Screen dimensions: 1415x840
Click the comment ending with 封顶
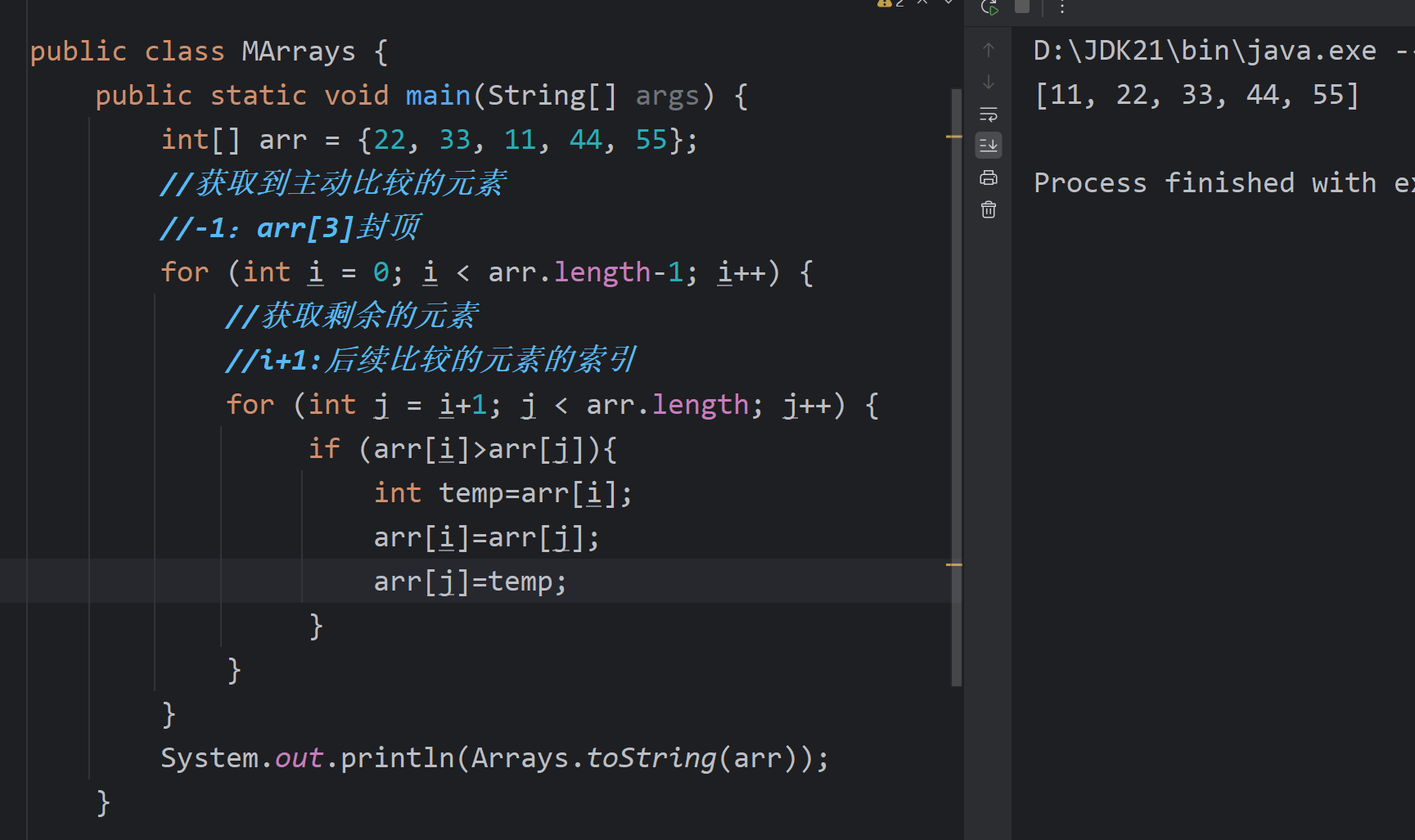[x=291, y=227]
